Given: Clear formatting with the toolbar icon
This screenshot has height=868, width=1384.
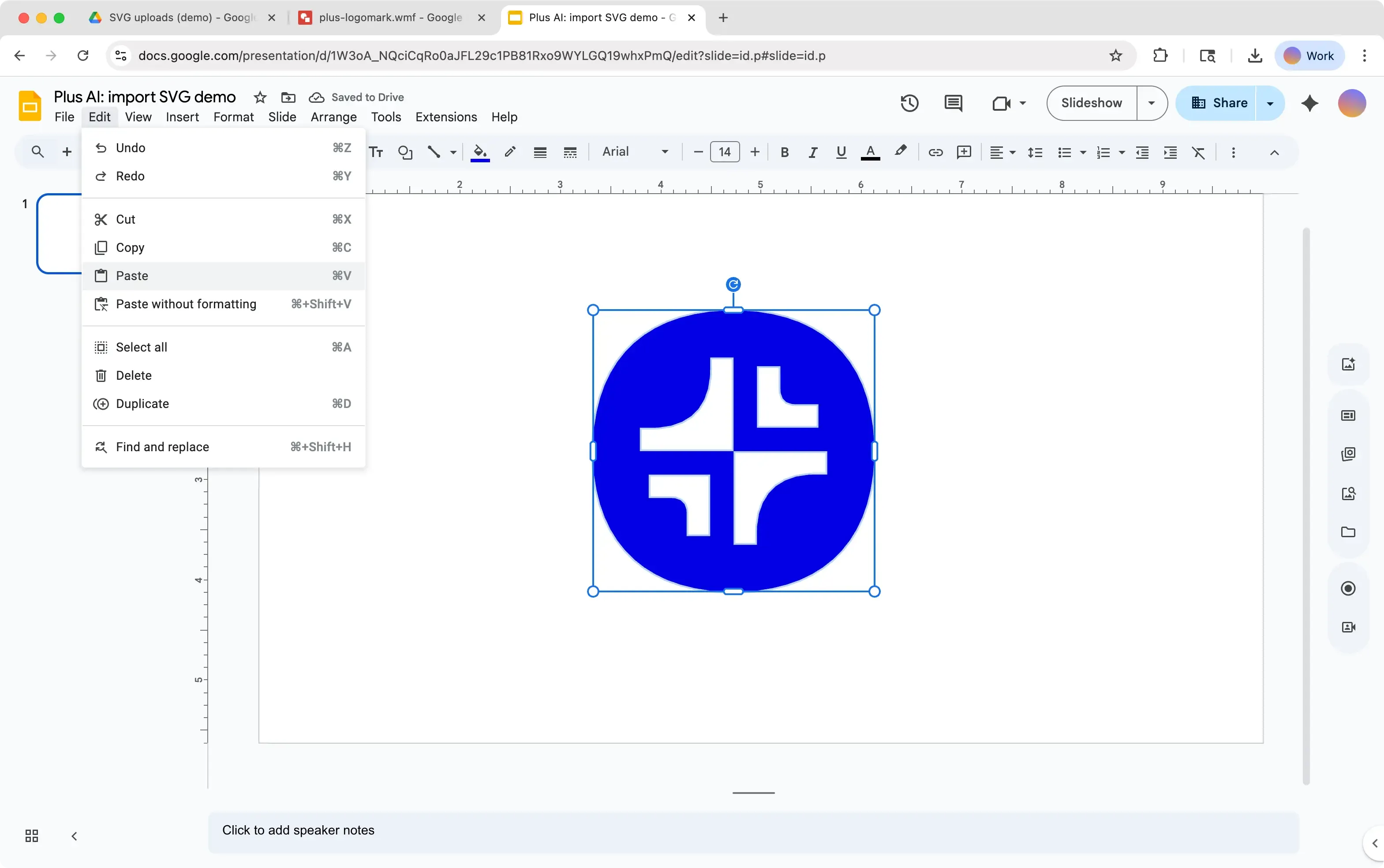Looking at the screenshot, I should click(x=1199, y=152).
